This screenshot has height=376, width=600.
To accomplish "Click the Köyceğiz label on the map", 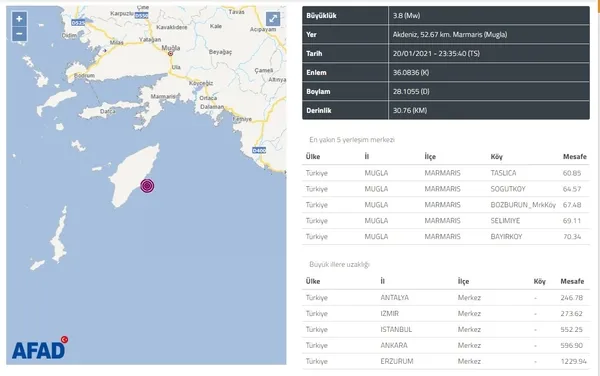I will 201,83.
